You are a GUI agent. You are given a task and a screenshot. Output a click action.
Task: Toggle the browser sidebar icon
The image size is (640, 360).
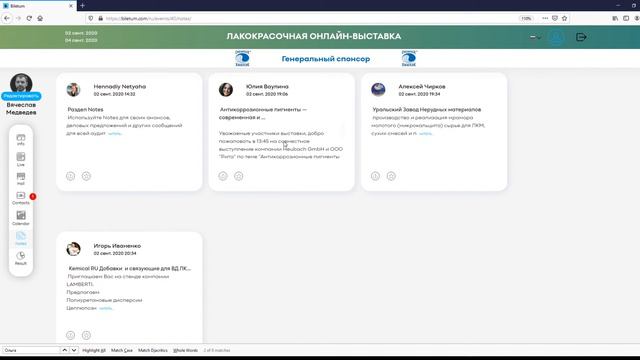(626, 18)
